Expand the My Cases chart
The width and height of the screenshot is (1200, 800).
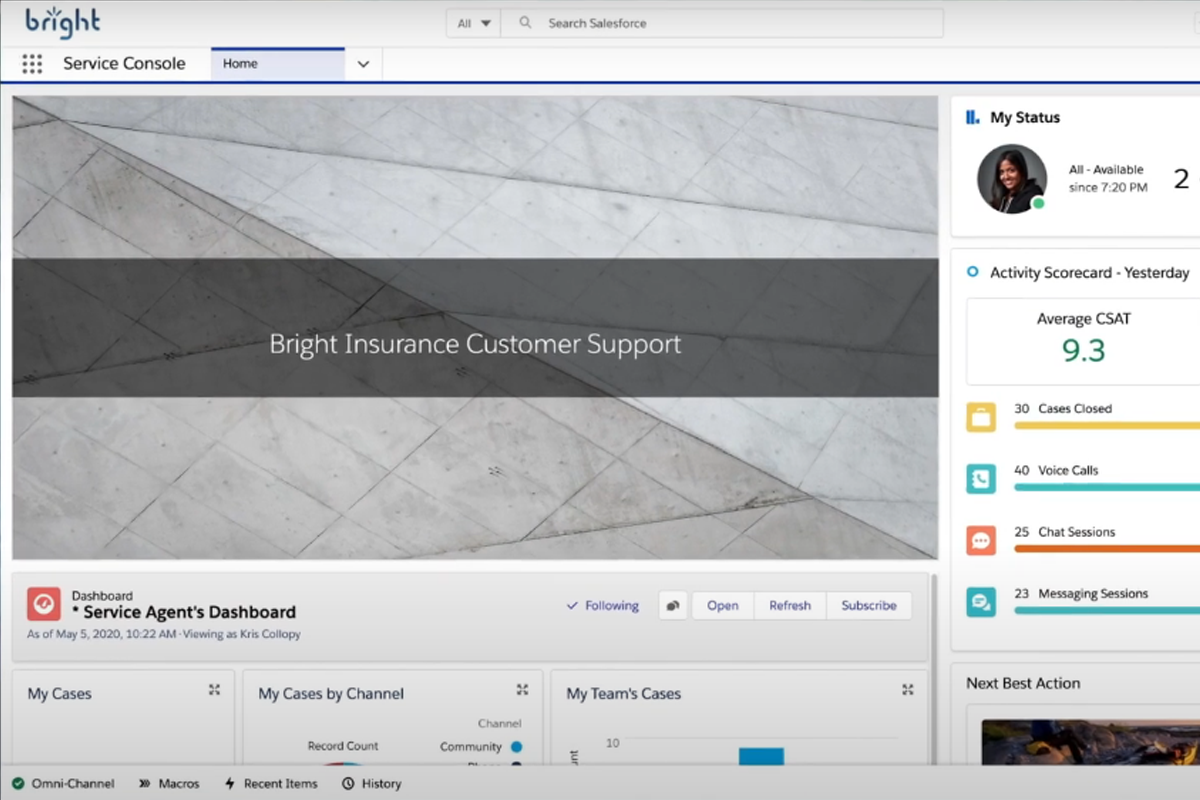coord(214,690)
